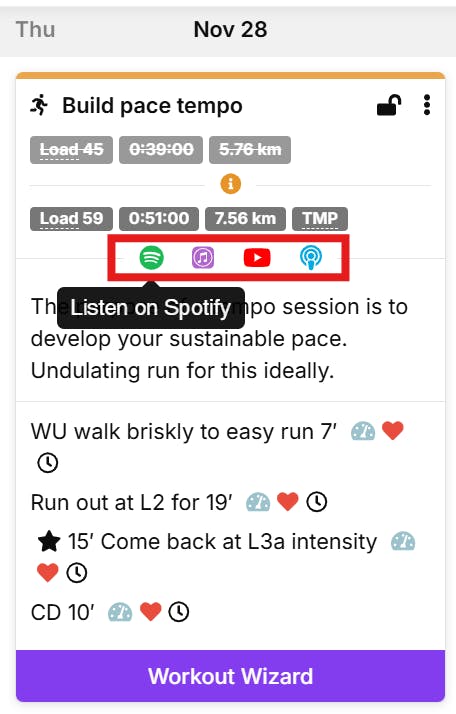
Task: Open the three-dot workout options menu
Action: [427, 105]
